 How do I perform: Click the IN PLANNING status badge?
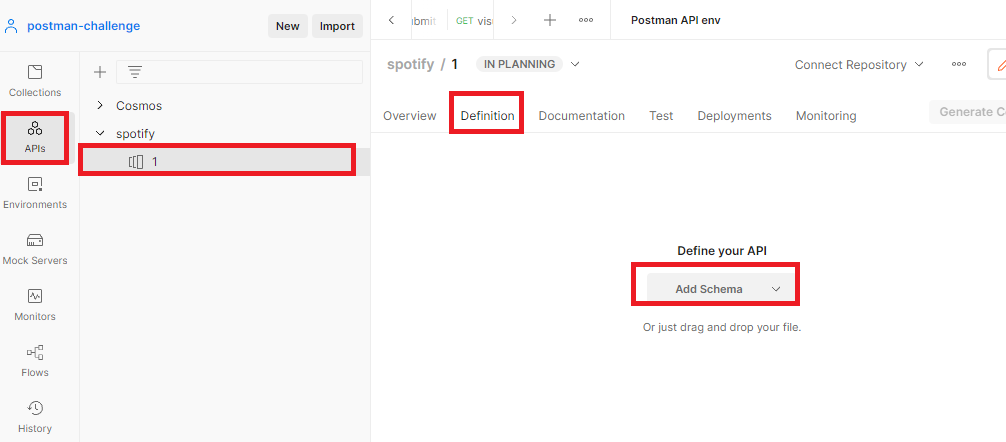[x=519, y=64]
